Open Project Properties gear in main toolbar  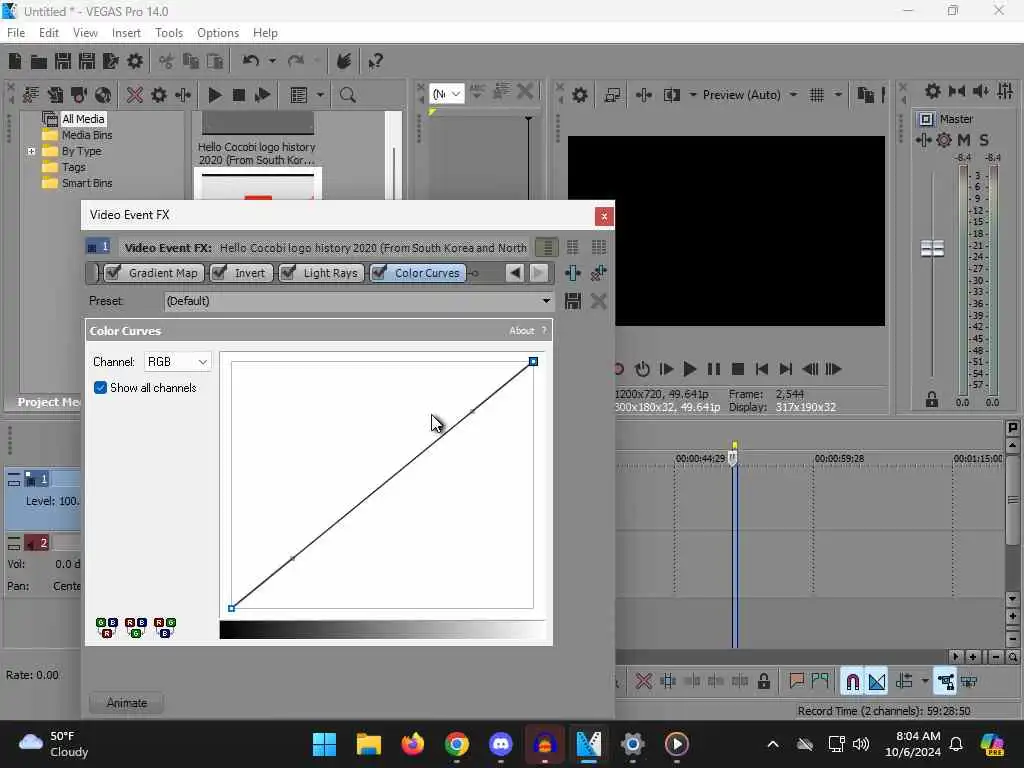pyautogui.click(x=135, y=61)
